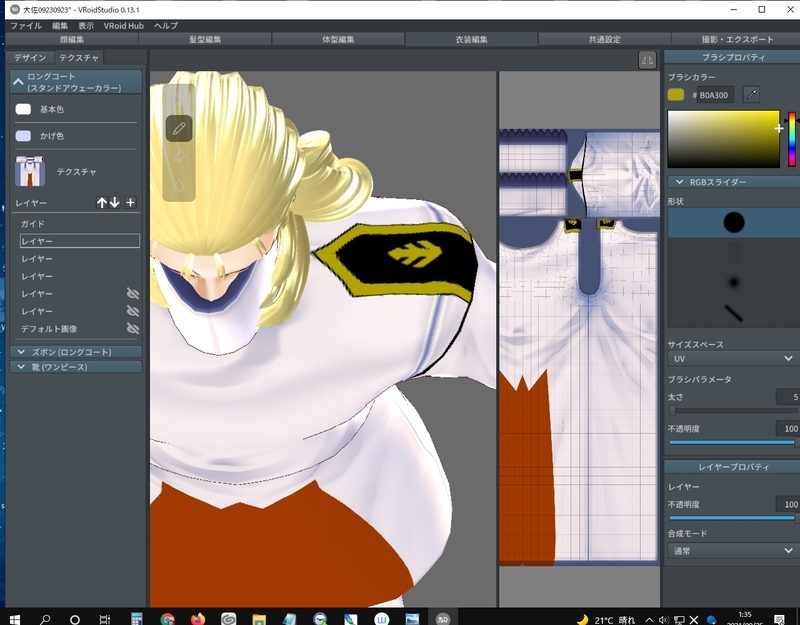Click the volume speaker tray icon
800x625 pixels.
(664, 620)
